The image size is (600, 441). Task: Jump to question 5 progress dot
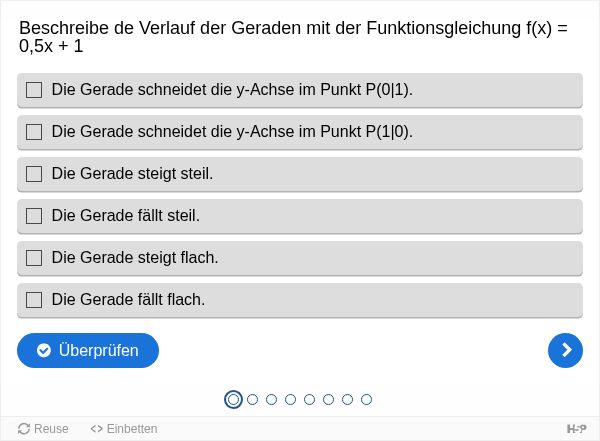pyautogui.click(x=309, y=400)
